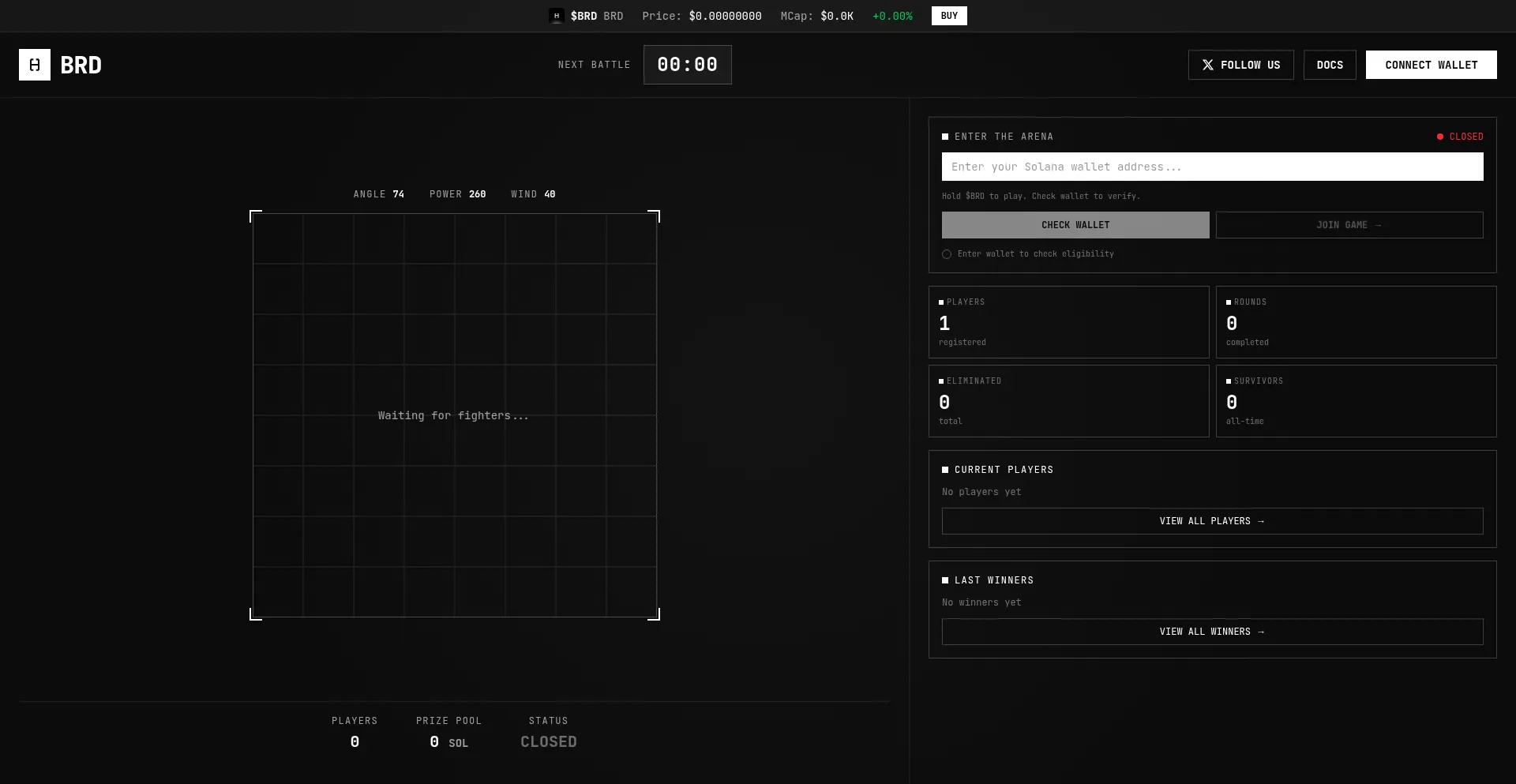
Task: Click the Players registered stat card
Action: tap(1068, 322)
